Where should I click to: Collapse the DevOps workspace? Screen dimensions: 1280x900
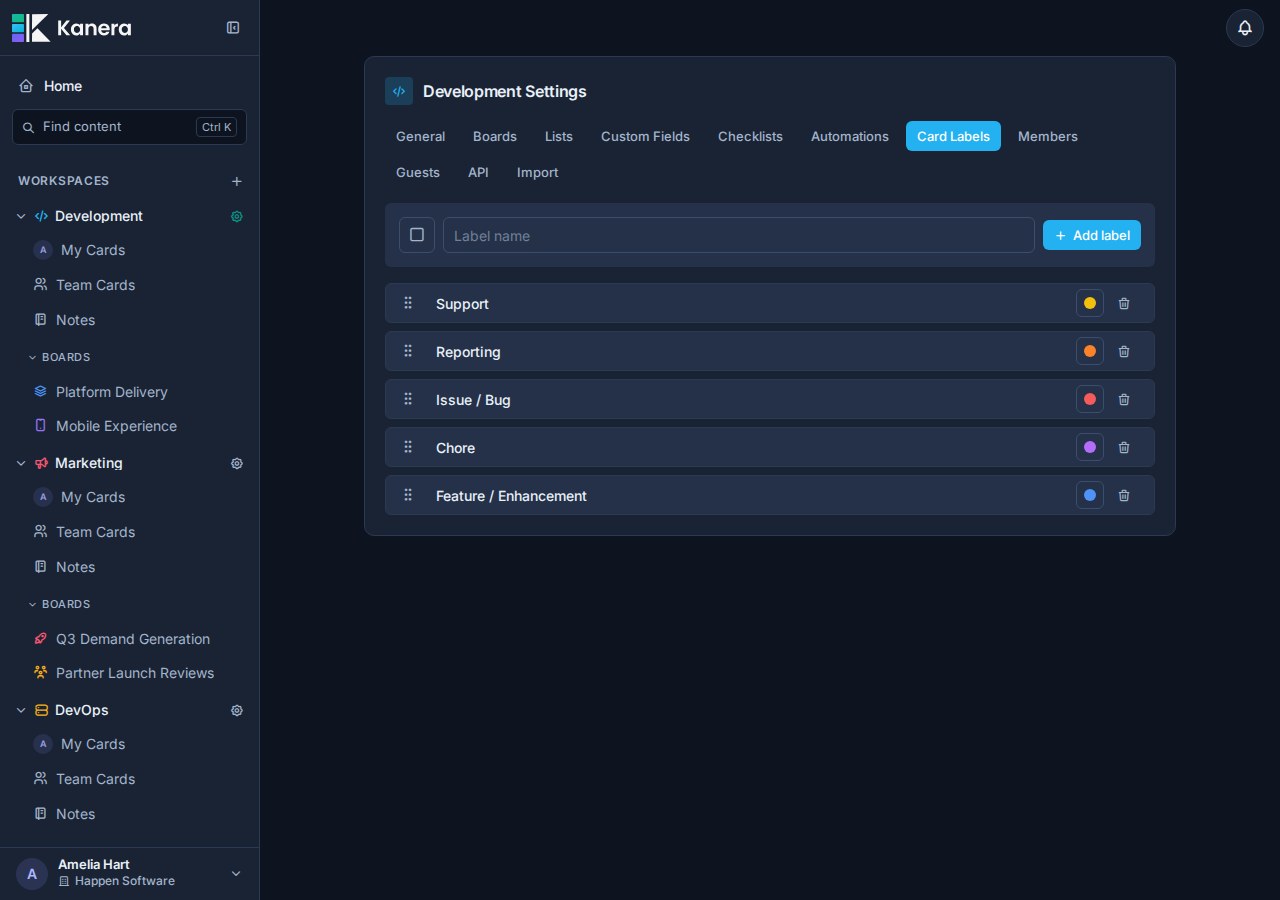click(x=21, y=710)
